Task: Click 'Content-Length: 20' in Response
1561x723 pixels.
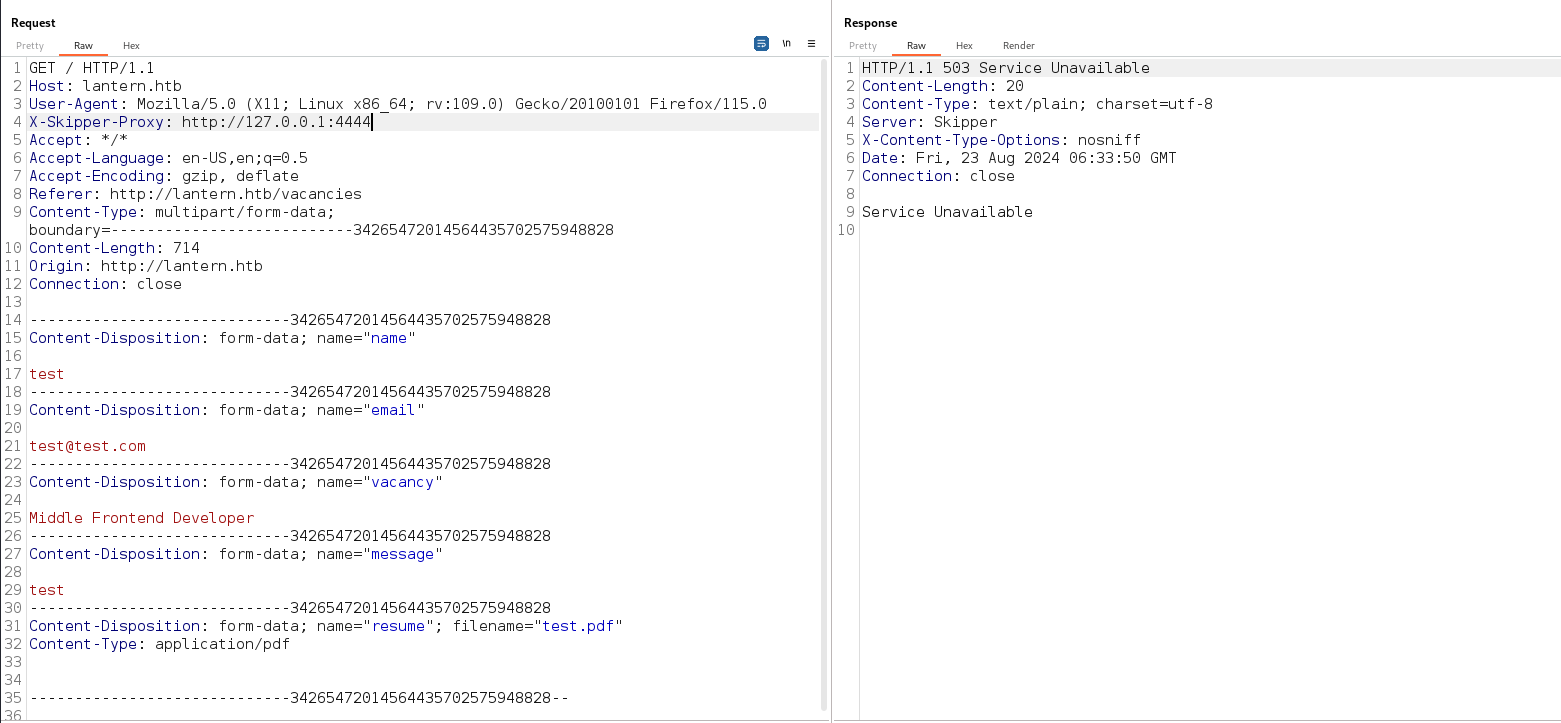Action: click(x=942, y=86)
